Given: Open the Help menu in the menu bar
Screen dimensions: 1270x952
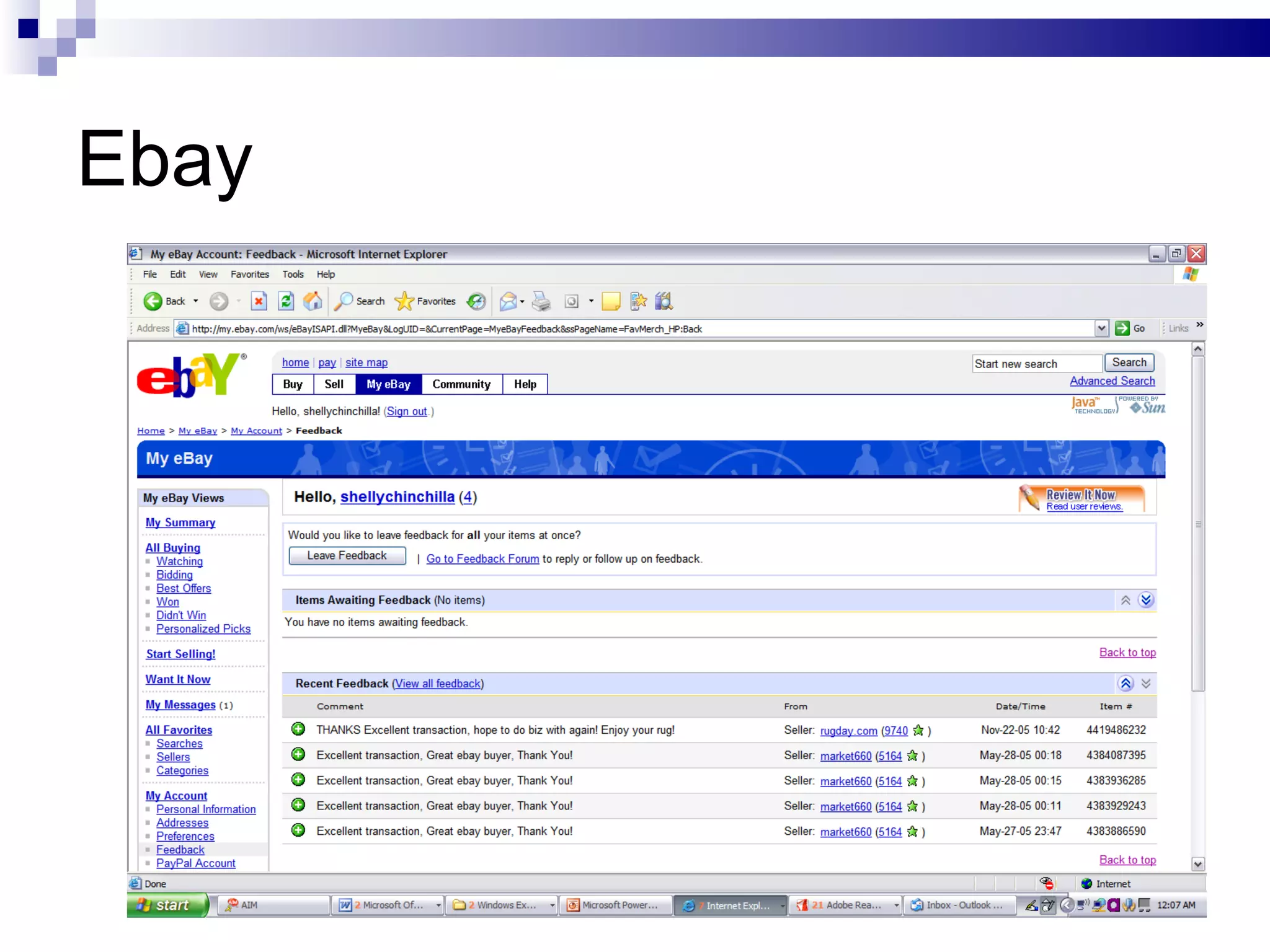Looking at the screenshot, I should [326, 274].
